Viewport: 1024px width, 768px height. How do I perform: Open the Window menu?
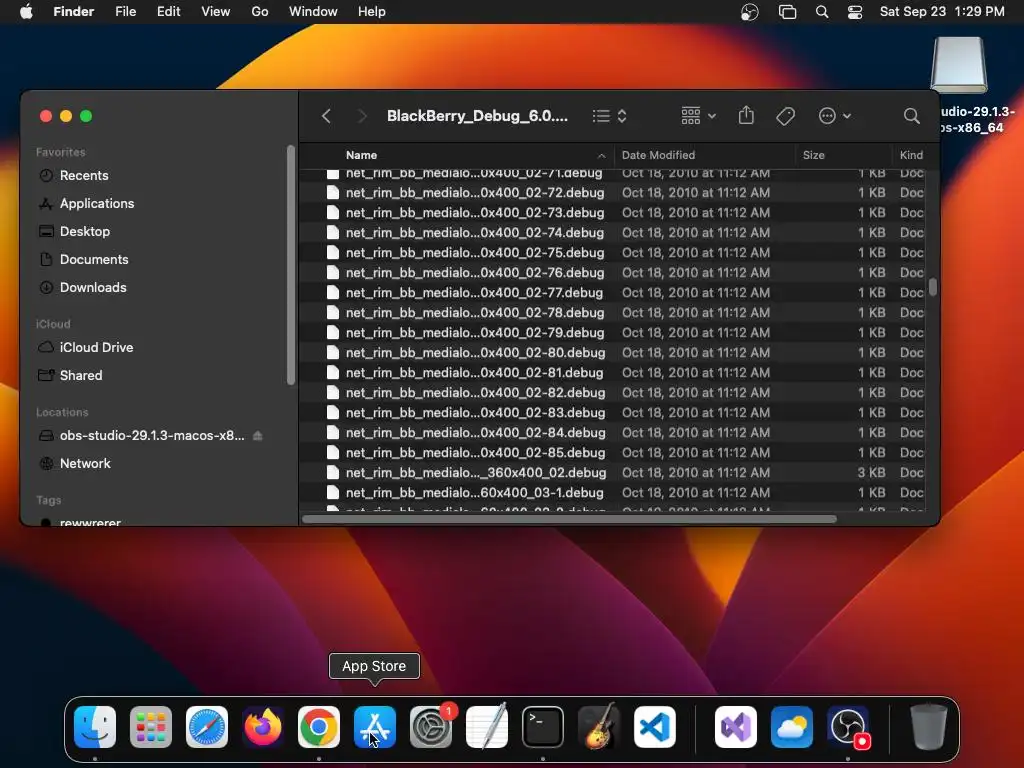313,12
